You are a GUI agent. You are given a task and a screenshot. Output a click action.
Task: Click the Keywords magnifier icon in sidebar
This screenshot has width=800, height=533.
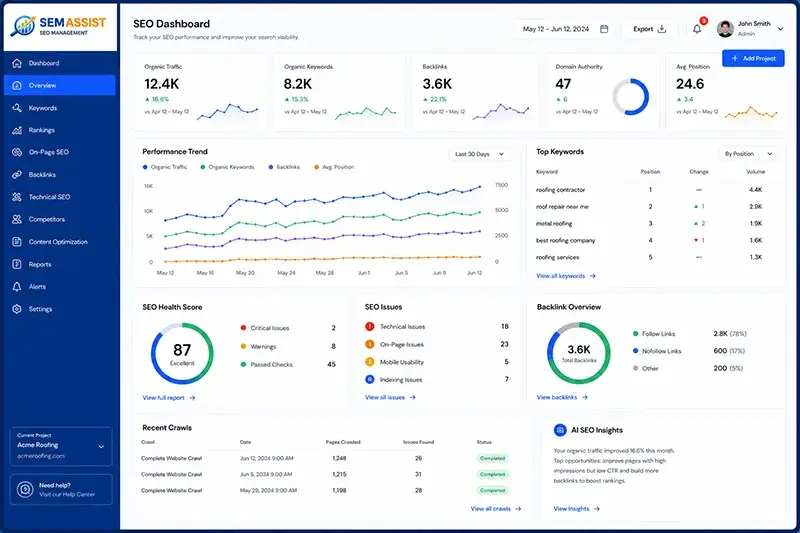(x=17, y=108)
